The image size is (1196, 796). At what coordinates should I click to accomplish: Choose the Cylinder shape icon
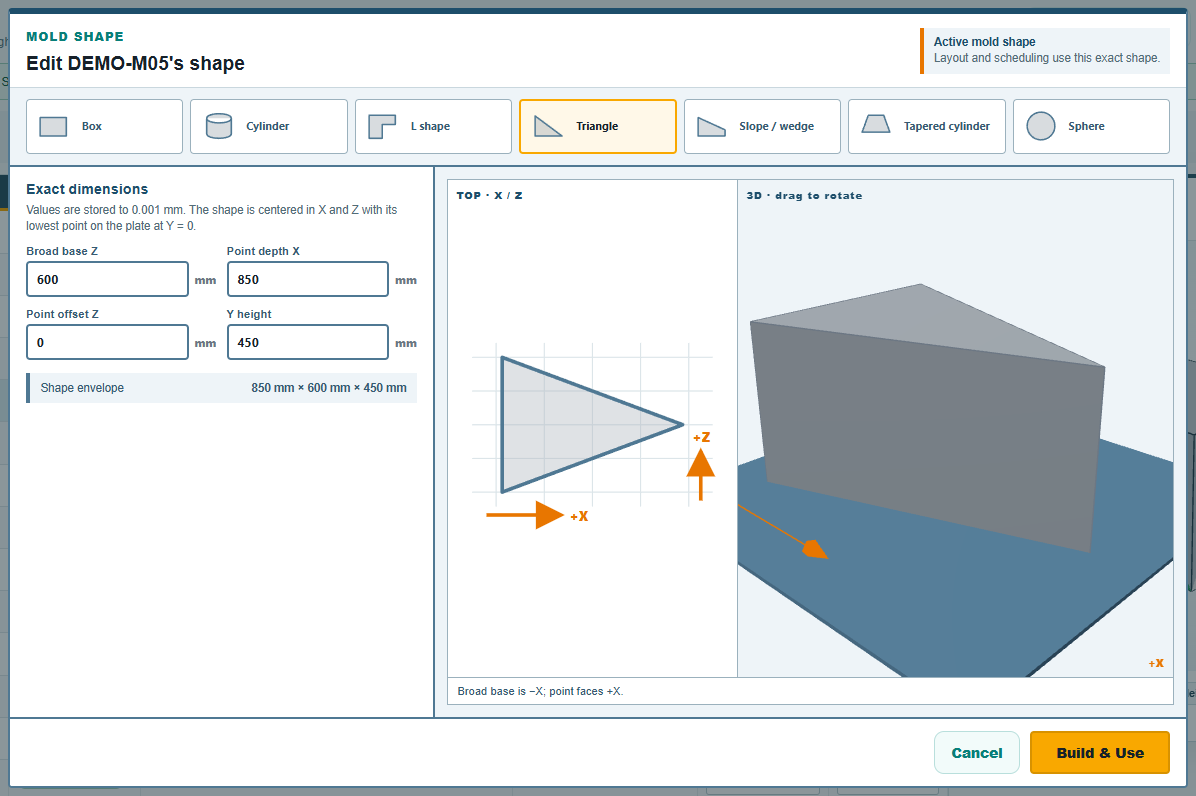(219, 127)
